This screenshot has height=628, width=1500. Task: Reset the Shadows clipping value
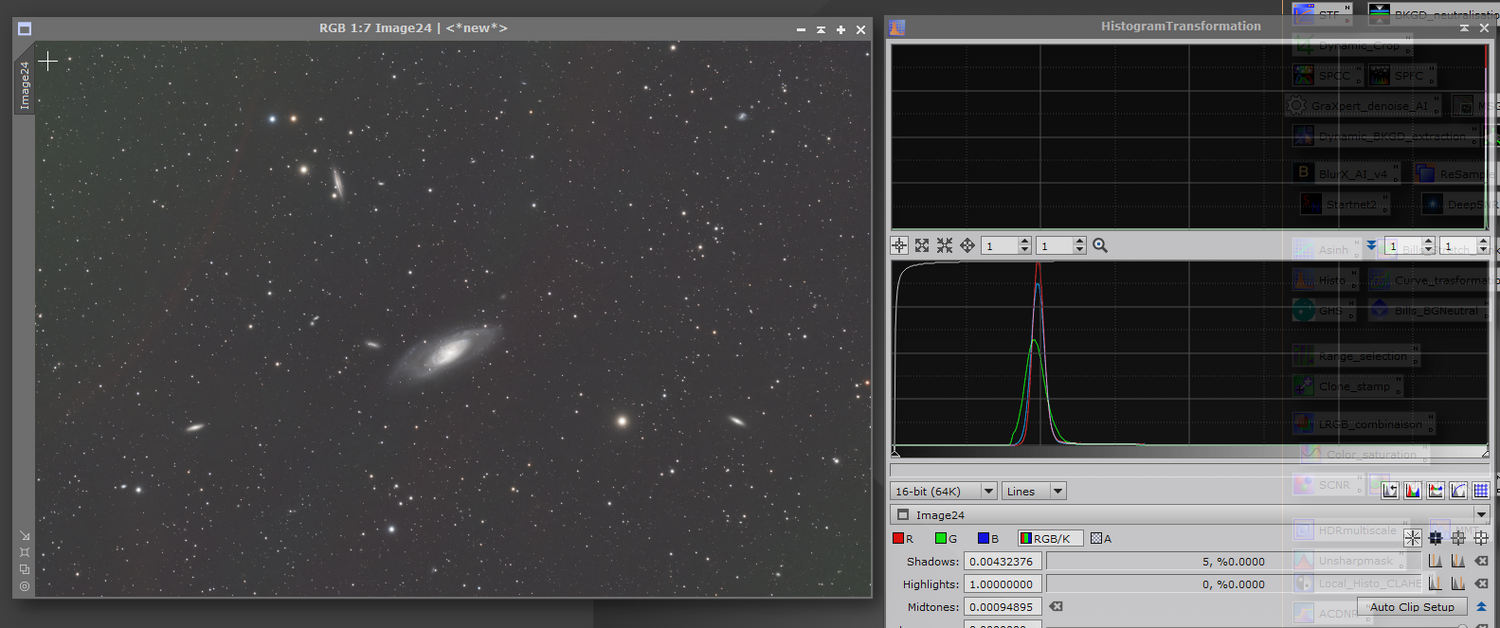(x=1481, y=562)
